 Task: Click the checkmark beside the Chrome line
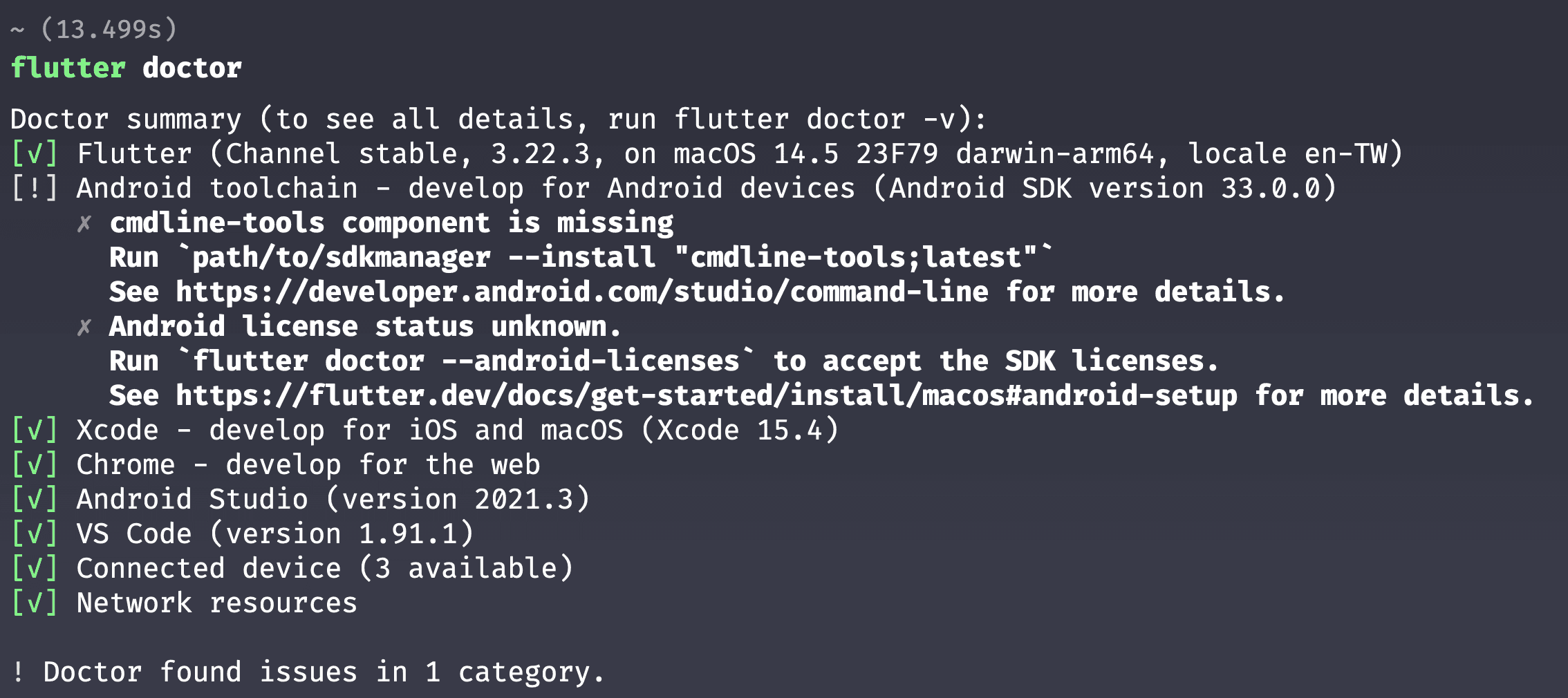pyautogui.click(x=35, y=464)
